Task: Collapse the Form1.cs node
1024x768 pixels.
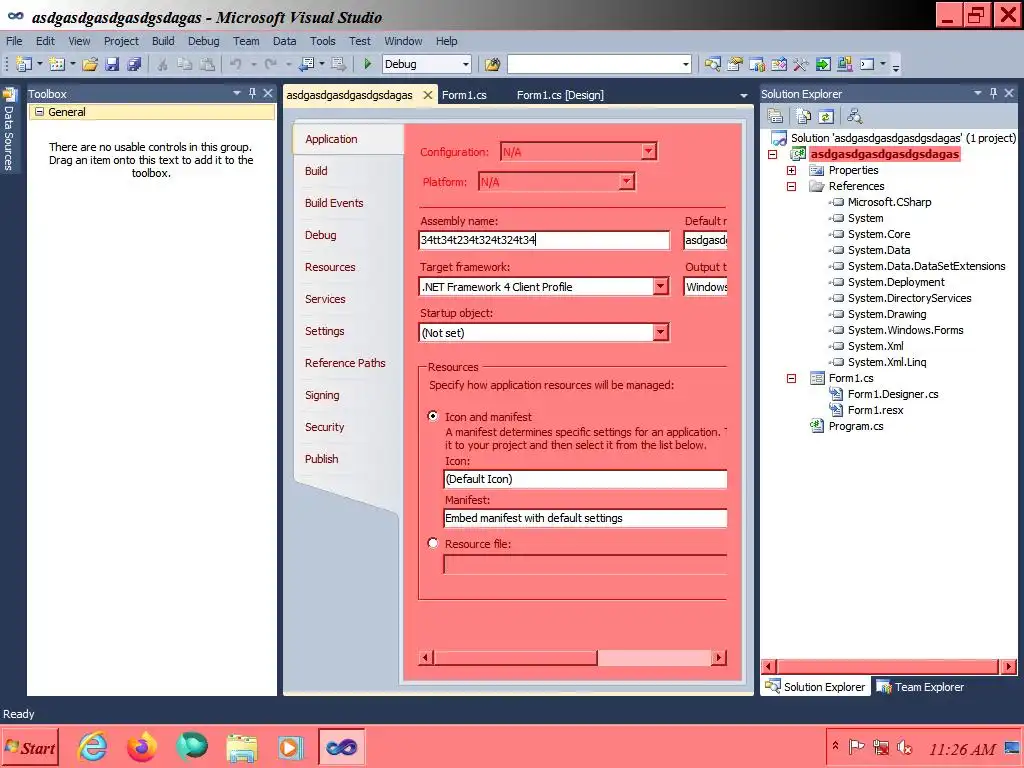Action: pyautogui.click(x=792, y=378)
